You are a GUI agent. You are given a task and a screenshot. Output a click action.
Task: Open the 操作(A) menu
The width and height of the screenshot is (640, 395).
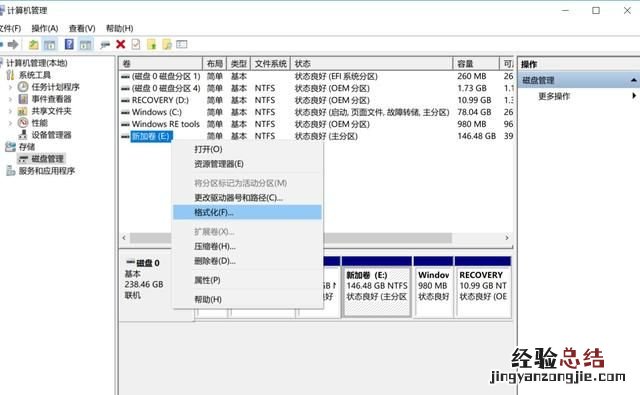45,28
